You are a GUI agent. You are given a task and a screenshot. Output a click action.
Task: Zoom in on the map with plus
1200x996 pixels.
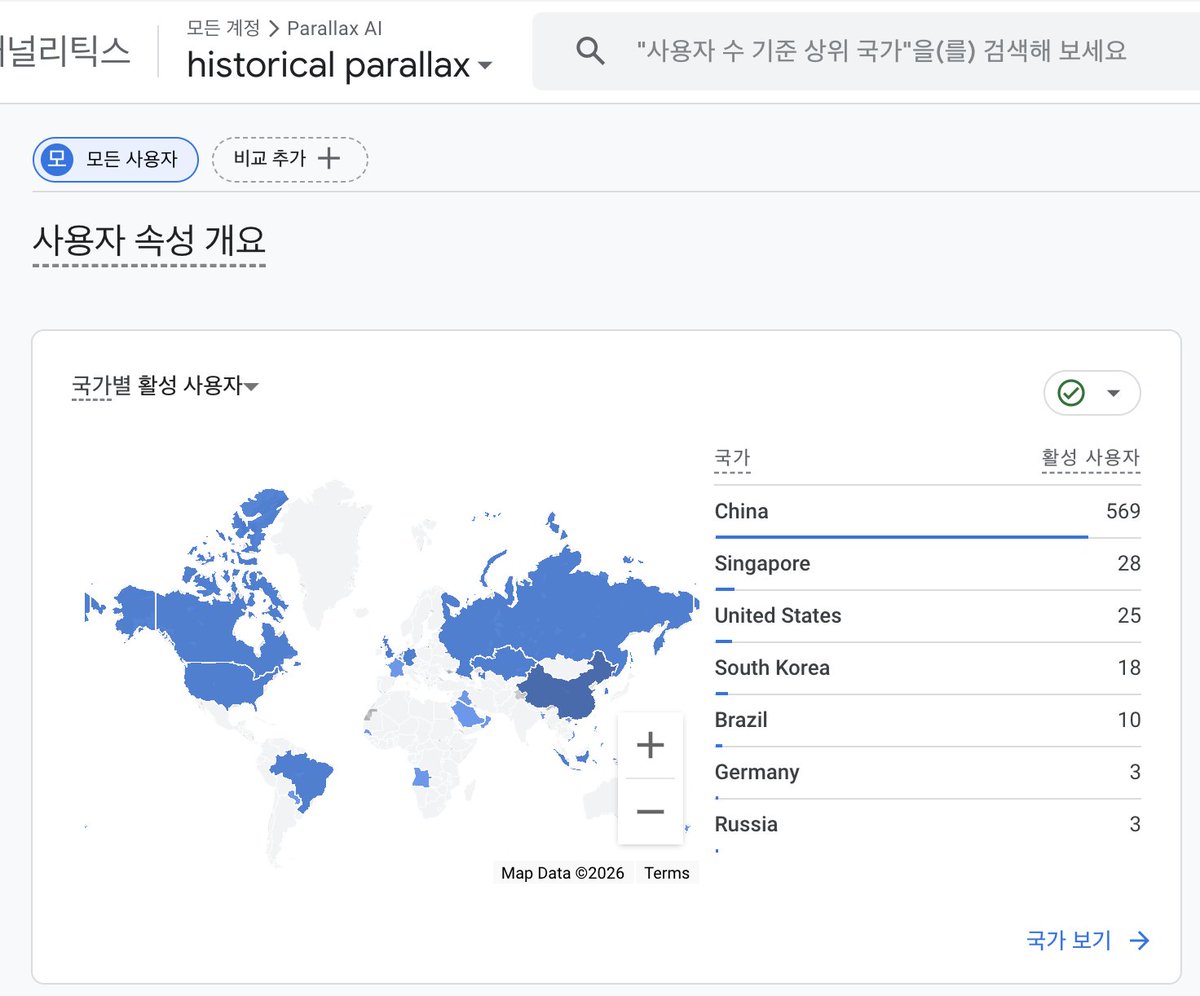click(650, 745)
